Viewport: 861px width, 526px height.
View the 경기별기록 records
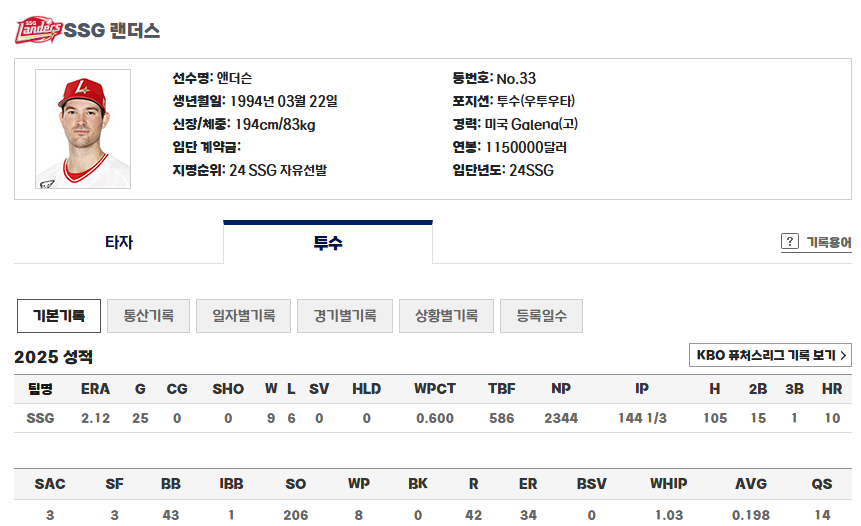[345, 316]
